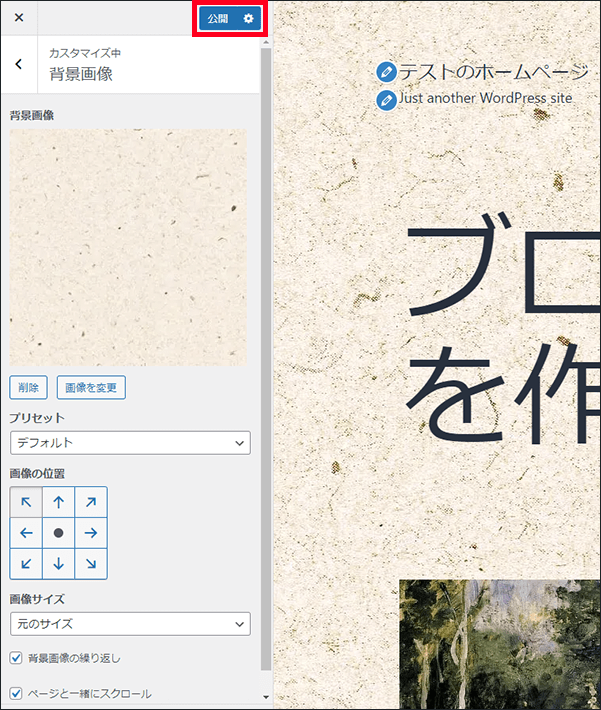Toggle ページと一緒にスクロール checkbox

tap(16, 692)
